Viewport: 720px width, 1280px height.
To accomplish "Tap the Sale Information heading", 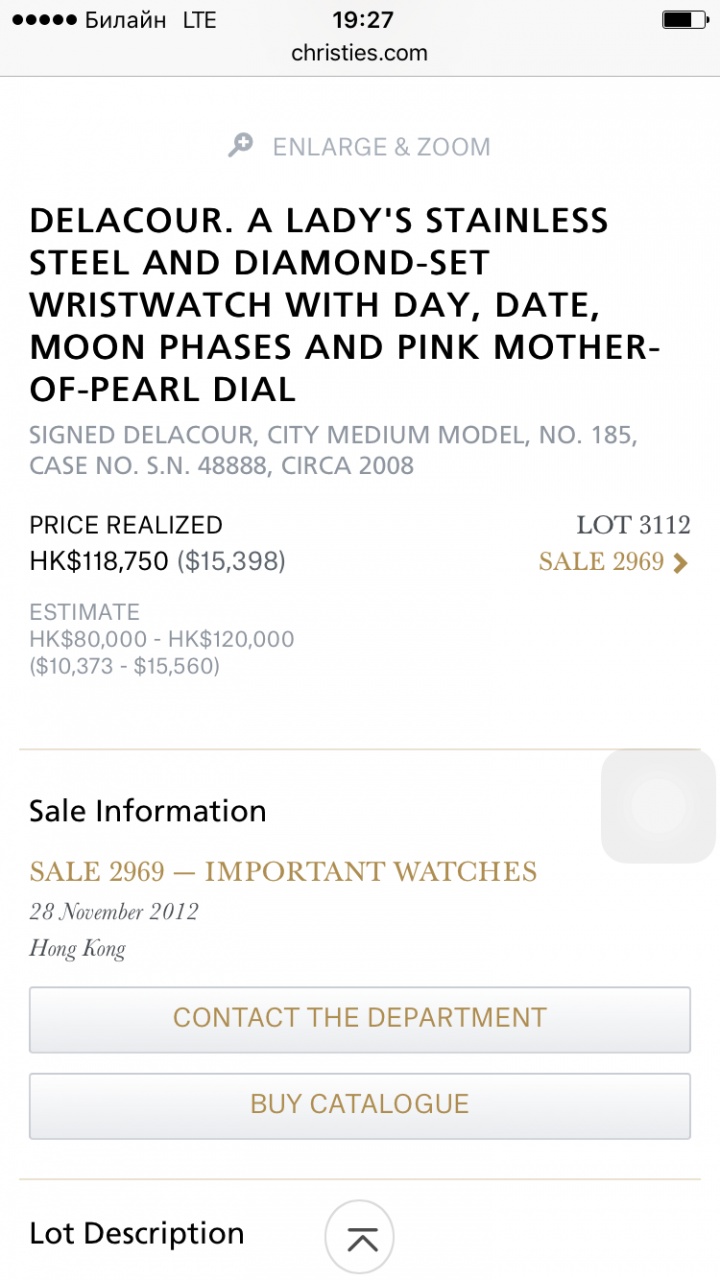I will click(x=148, y=811).
